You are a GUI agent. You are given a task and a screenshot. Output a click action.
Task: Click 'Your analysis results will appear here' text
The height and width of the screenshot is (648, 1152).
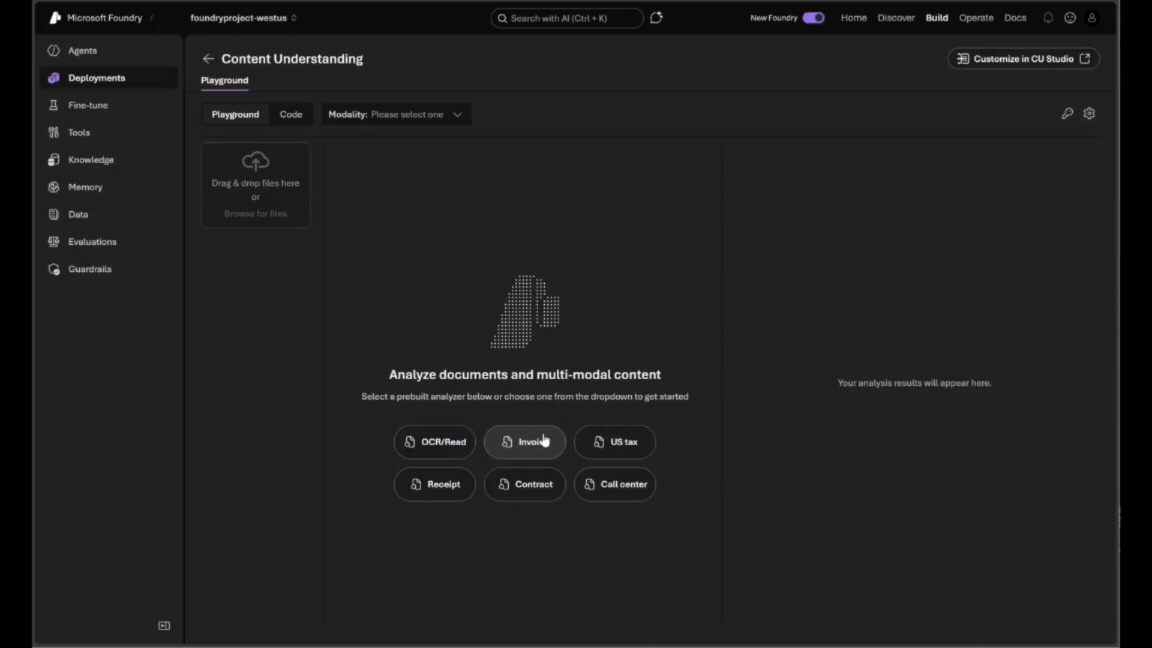click(x=914, y=383)
